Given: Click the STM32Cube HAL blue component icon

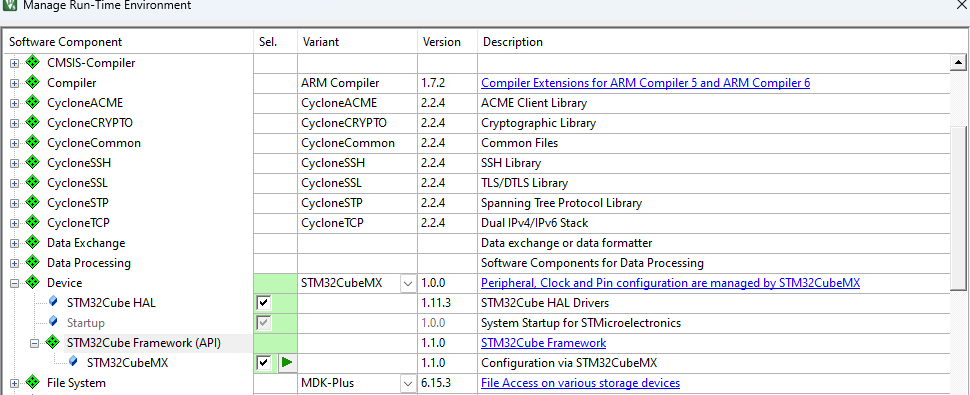Looking at the screenshot, I should 54,302.
